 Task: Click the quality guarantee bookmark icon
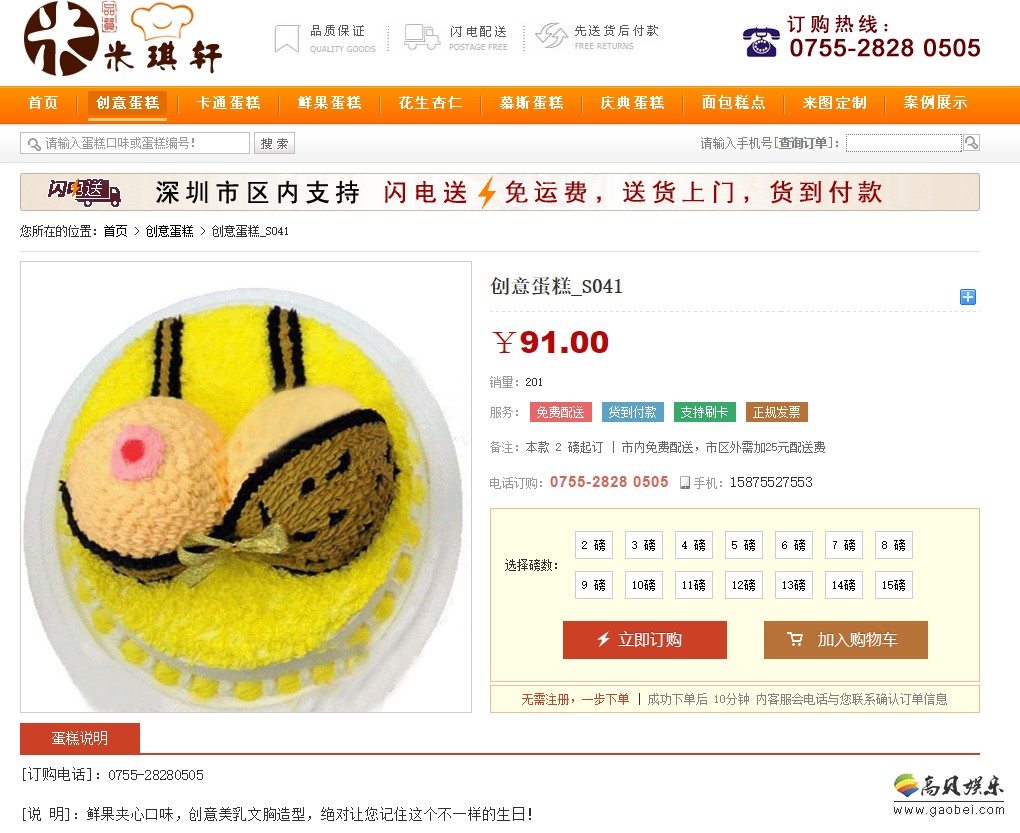point(287,38)
